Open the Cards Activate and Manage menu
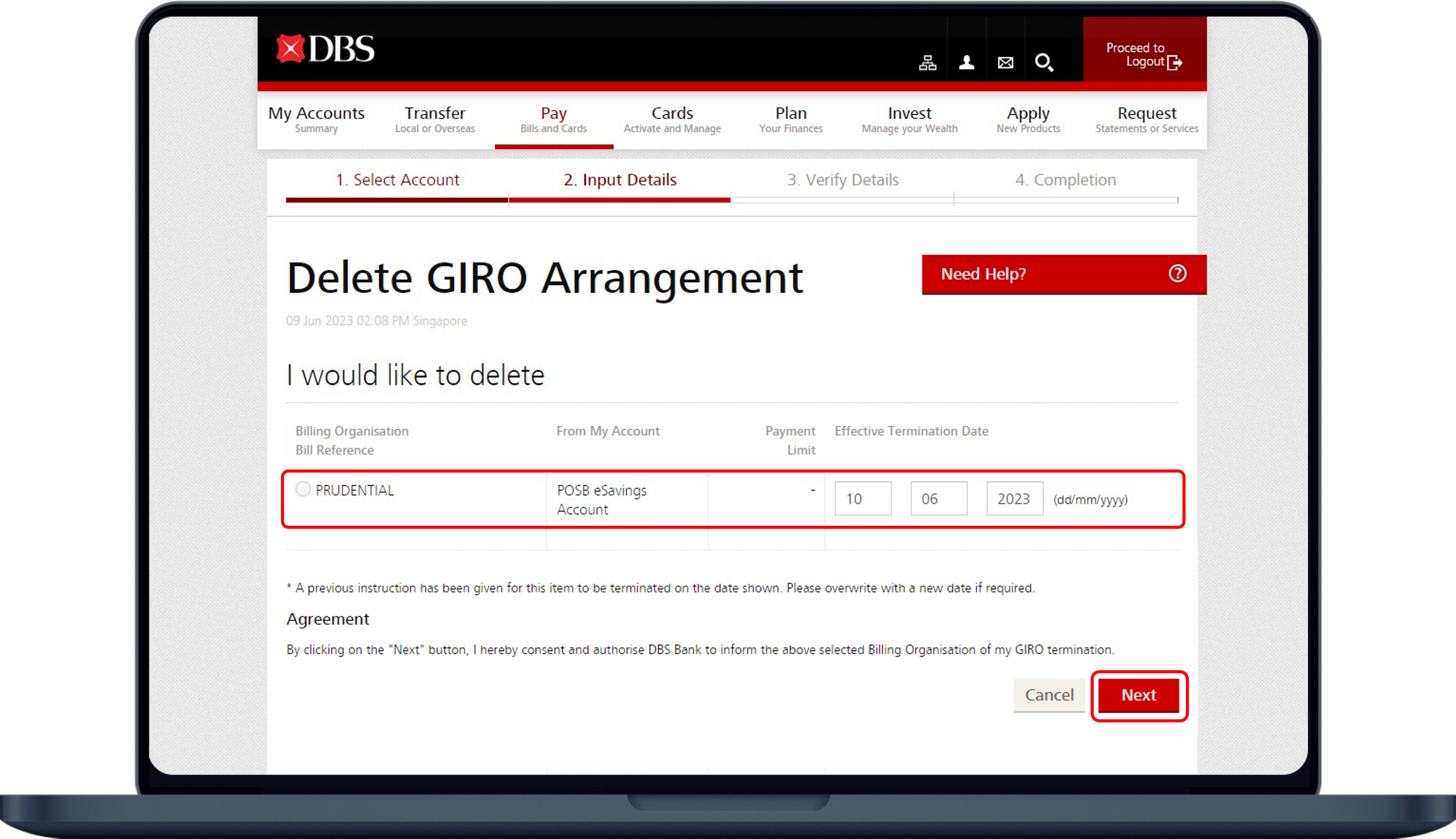The width and height of the screenshot is (1456, 839). 672,120
